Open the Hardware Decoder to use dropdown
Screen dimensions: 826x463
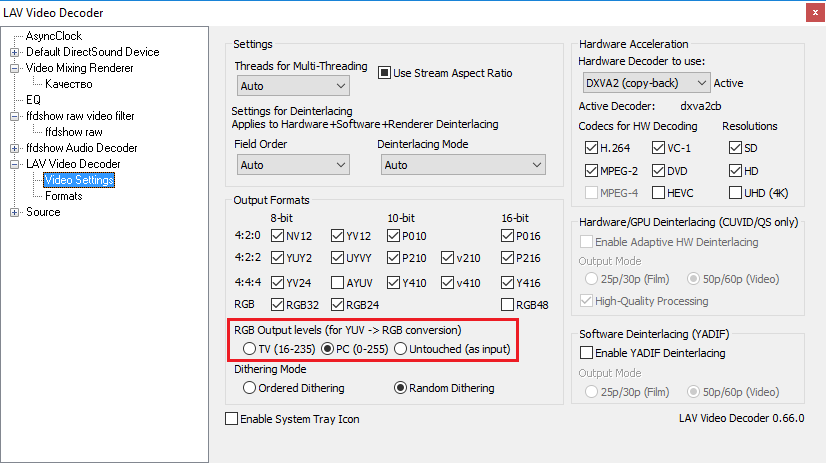coord(645,83)
